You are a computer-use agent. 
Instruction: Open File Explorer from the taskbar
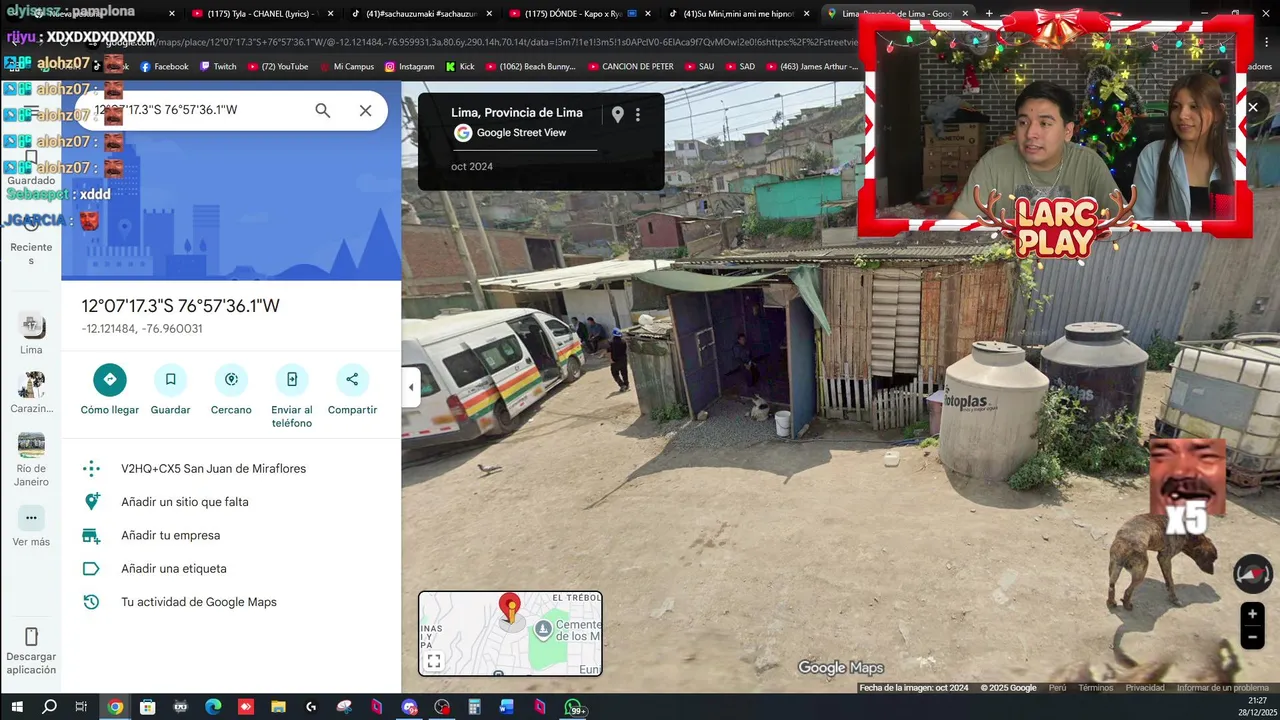[x=278, y=707]
